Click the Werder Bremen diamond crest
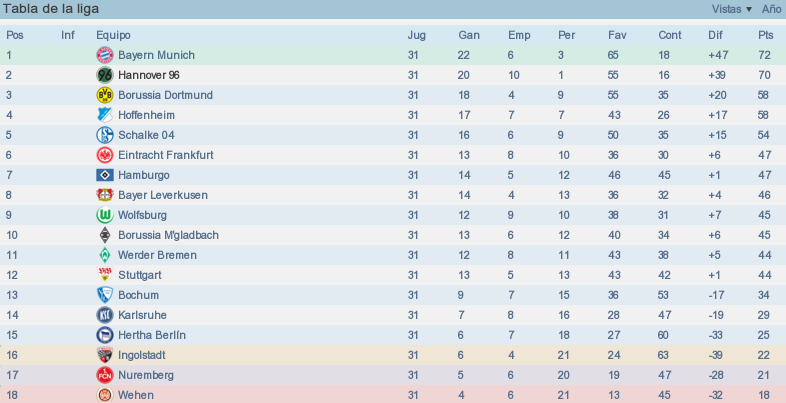The image size is (786, 403). click(x=105, y=255)
